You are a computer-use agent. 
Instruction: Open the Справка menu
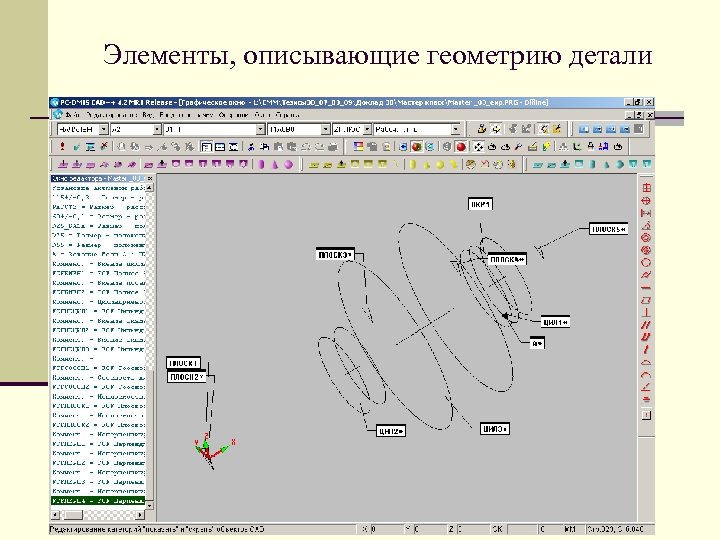click(288, 115)
